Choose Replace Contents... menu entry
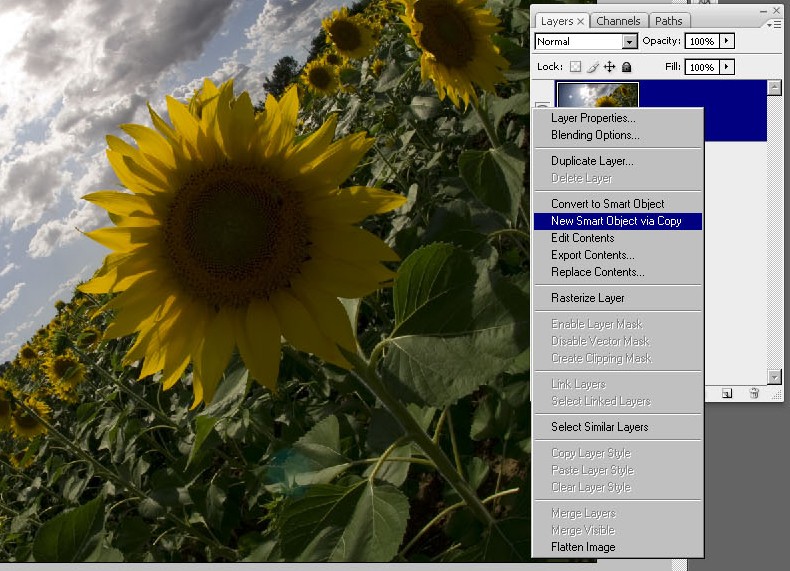This screenshot has width=790, height=571. 618,272
